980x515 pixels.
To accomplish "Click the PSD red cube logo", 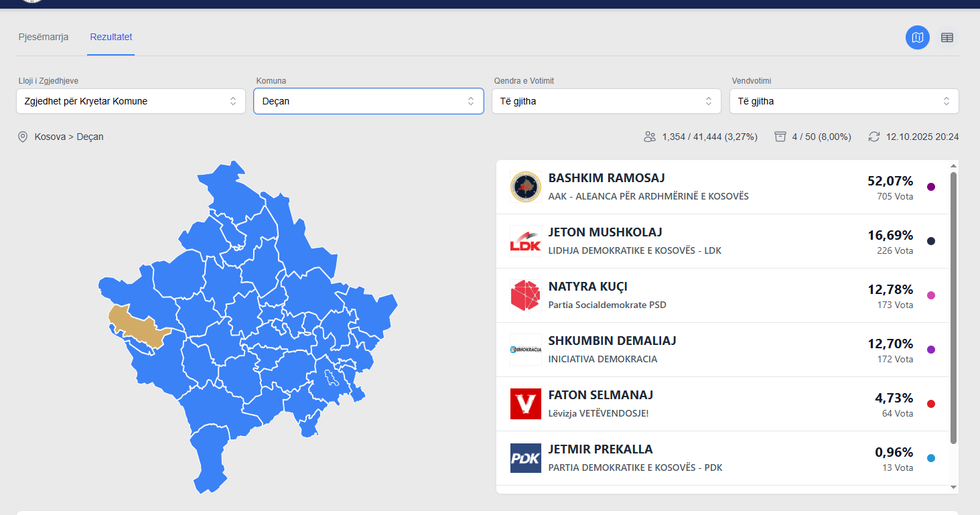I will click(525, 295).
